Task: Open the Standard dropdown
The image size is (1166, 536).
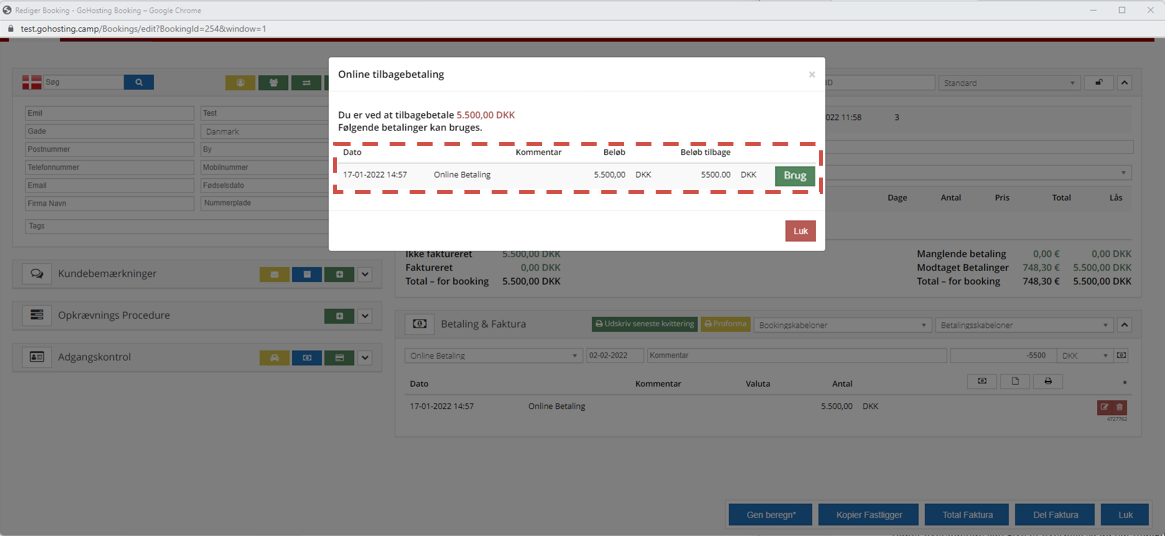Action: (x=1009, y=83)
